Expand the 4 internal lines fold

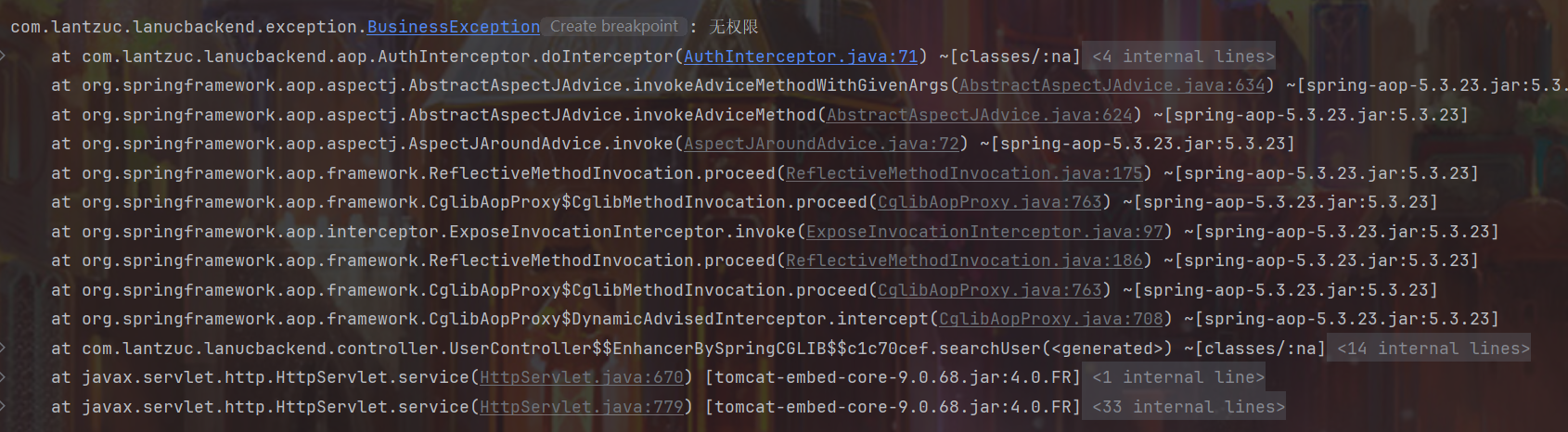tap(1183, 57)
